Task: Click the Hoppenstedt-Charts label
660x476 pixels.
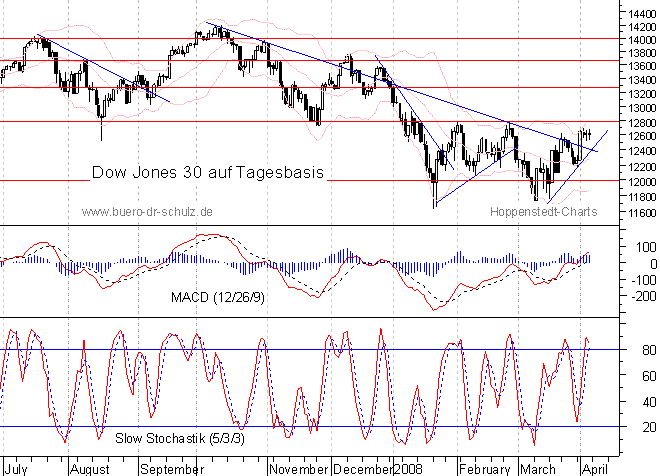Action: click(541, 212)
